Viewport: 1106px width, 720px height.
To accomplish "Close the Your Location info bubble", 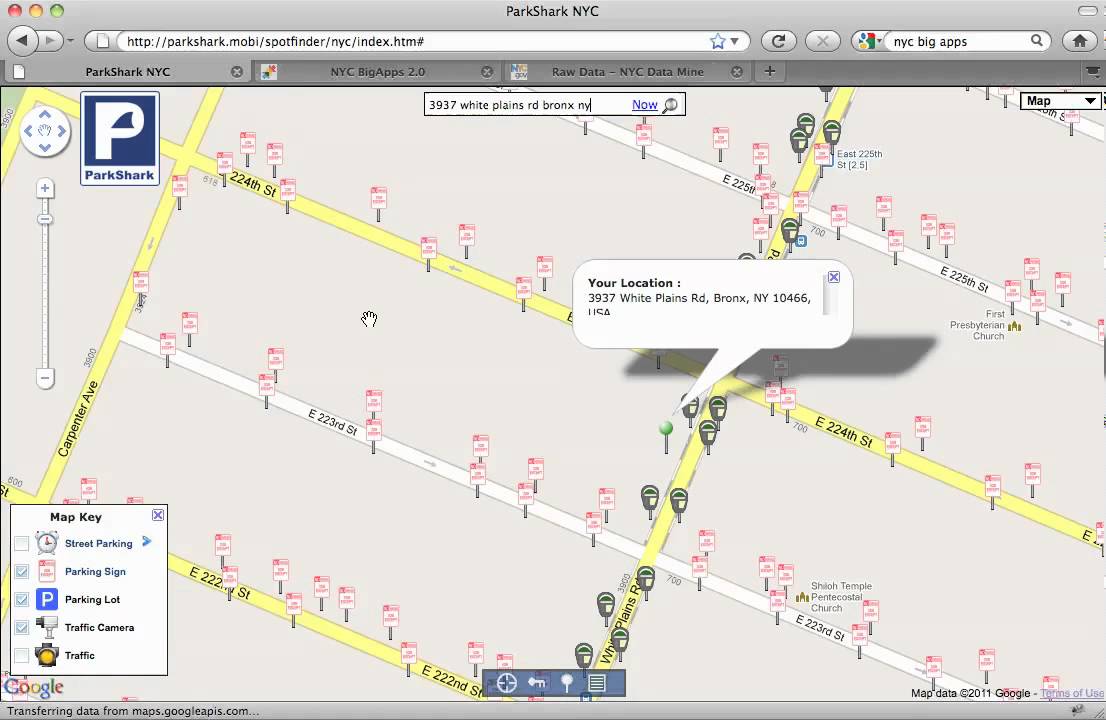I will [834, 277].
